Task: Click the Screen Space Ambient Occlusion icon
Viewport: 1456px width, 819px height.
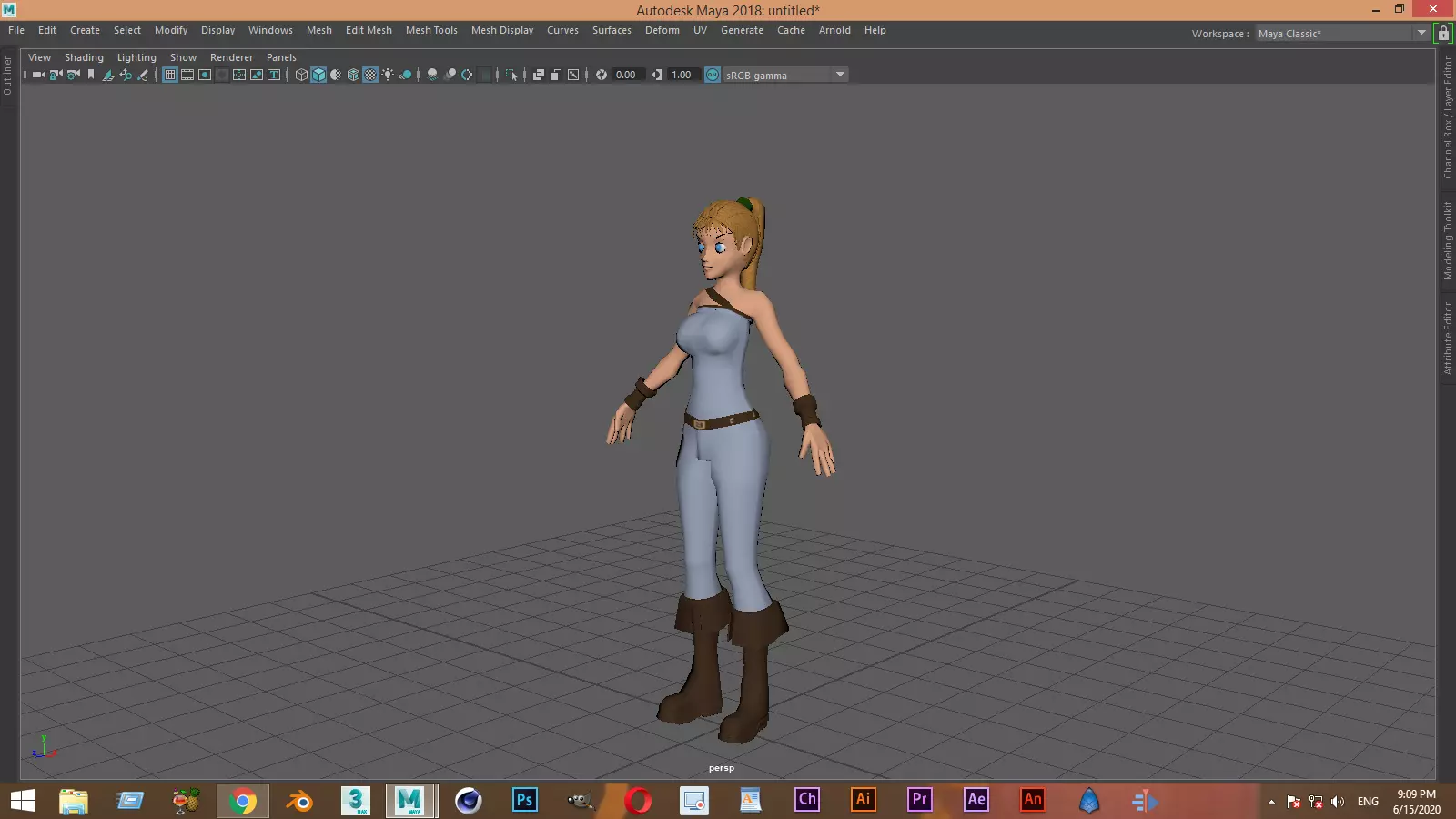Action: point(431,75)
